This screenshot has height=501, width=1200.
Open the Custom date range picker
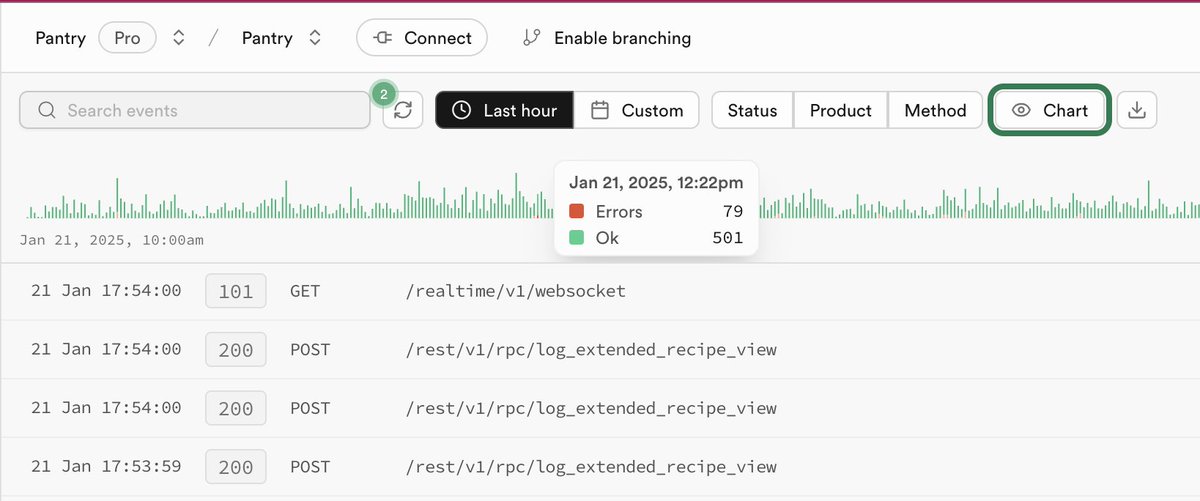point(637,111)
